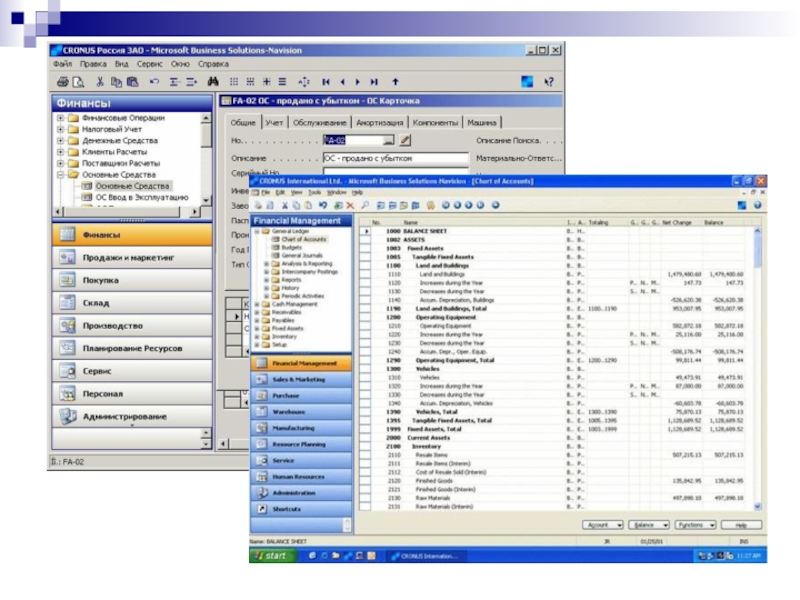
Task: Click the help icon at Chart of Accounts toolbar right
Action: tap(758, 205)
